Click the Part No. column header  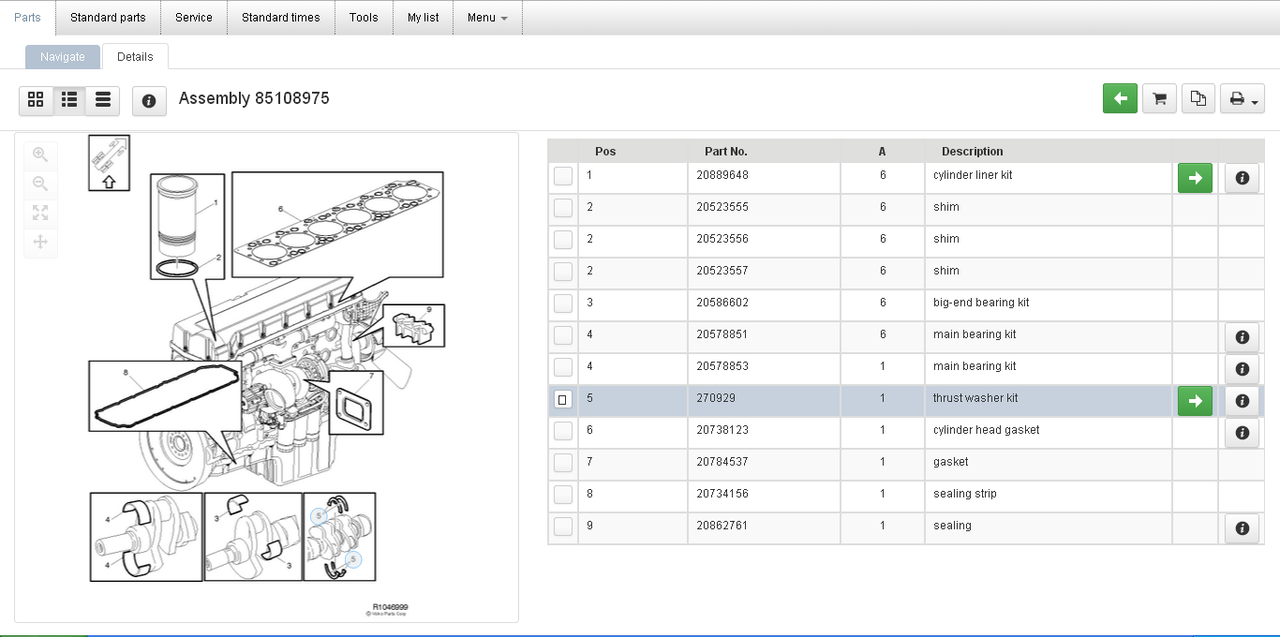click(x=726, y=151)
